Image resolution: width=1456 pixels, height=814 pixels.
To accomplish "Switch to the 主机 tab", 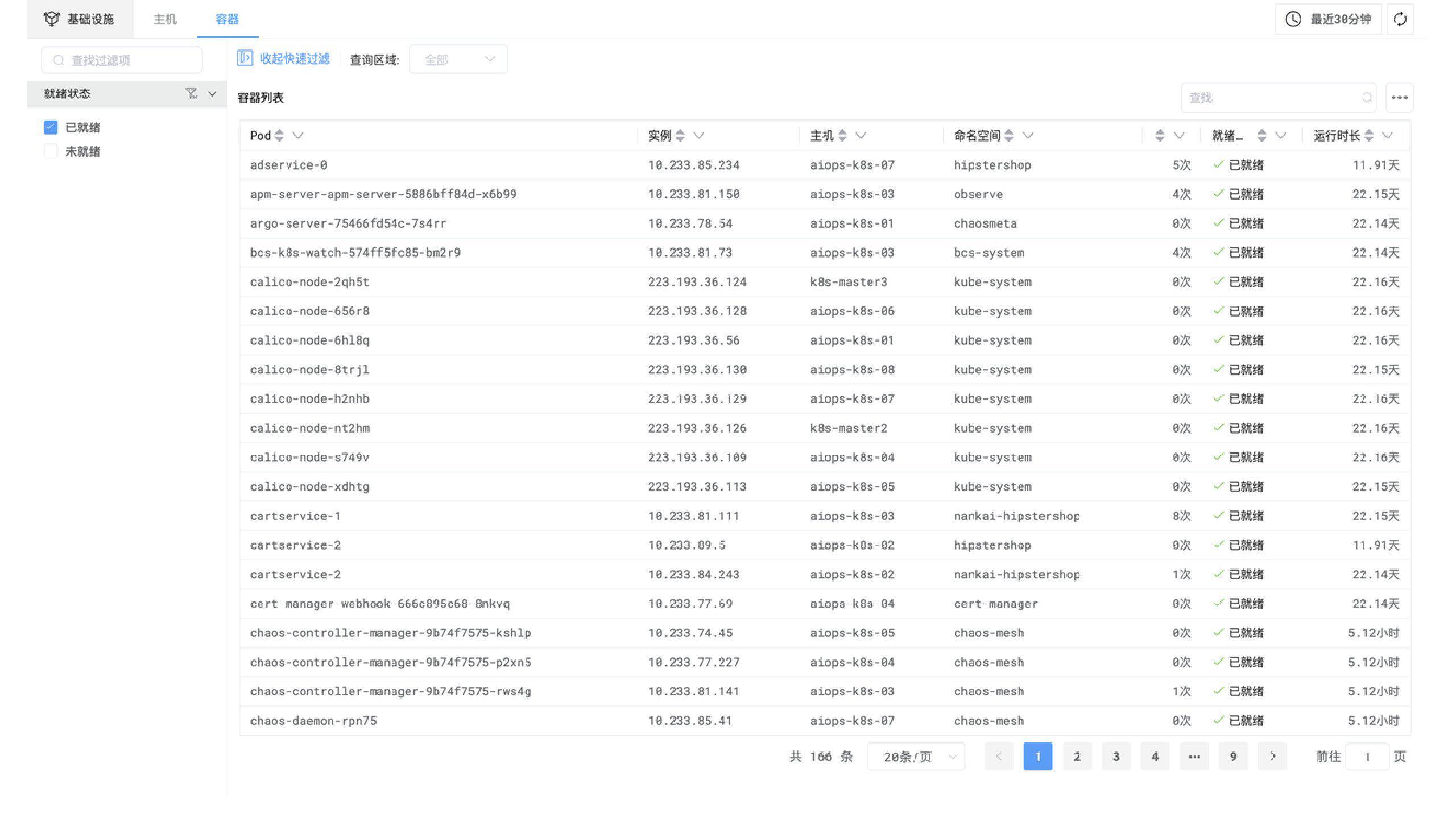I will click(x=164, y=19).
